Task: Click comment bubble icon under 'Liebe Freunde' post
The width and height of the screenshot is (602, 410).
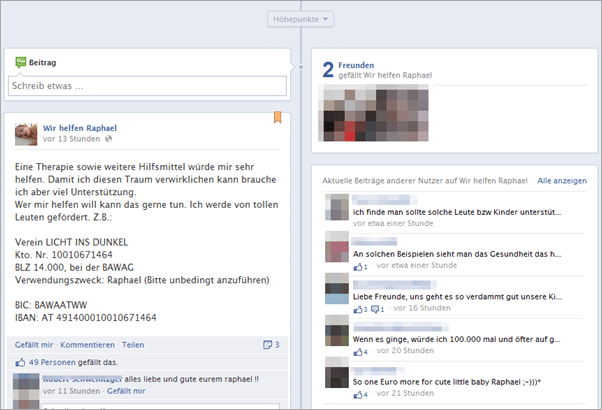Action: pyautogui.click(x=375, y=309)
